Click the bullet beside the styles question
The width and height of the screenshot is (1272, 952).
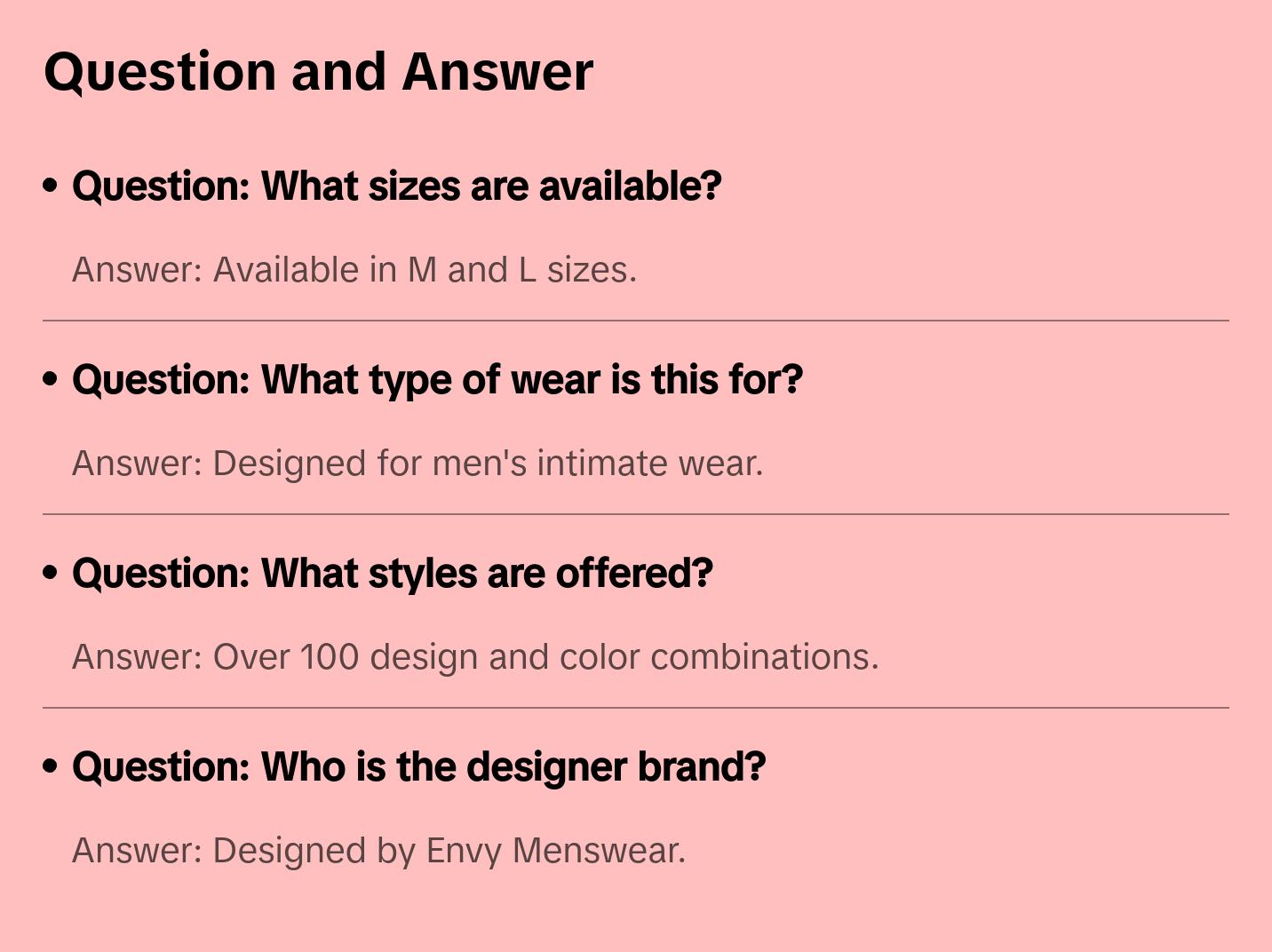[51, 574]
